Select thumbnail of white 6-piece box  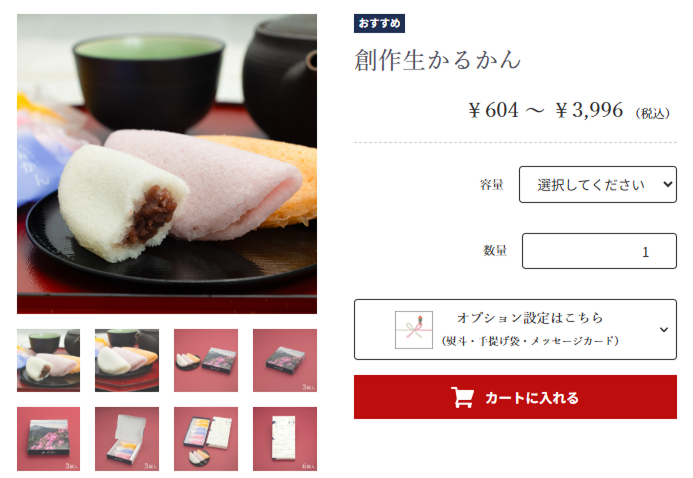(x=285, y=439)
